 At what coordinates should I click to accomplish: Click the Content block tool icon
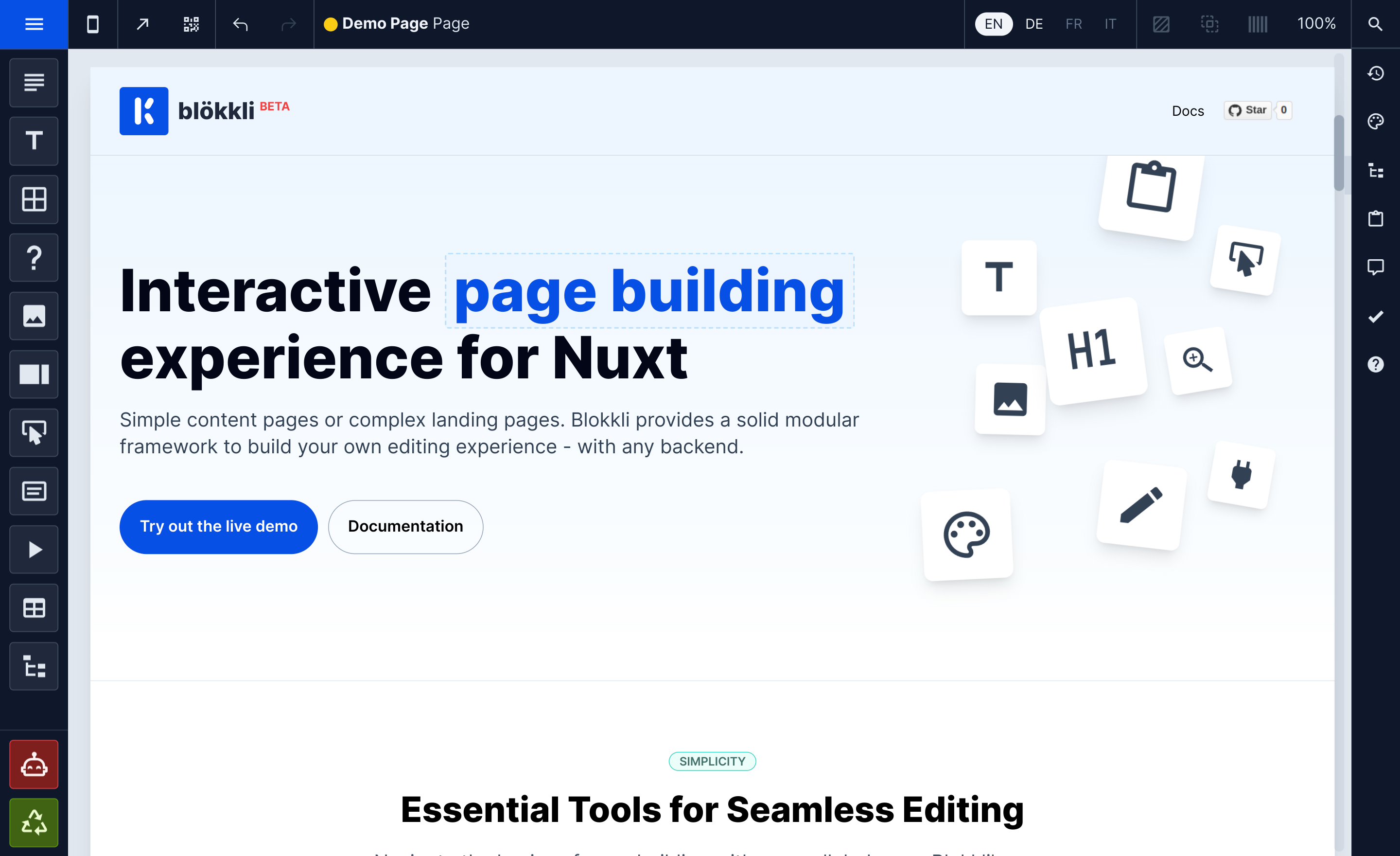(34, 491)
